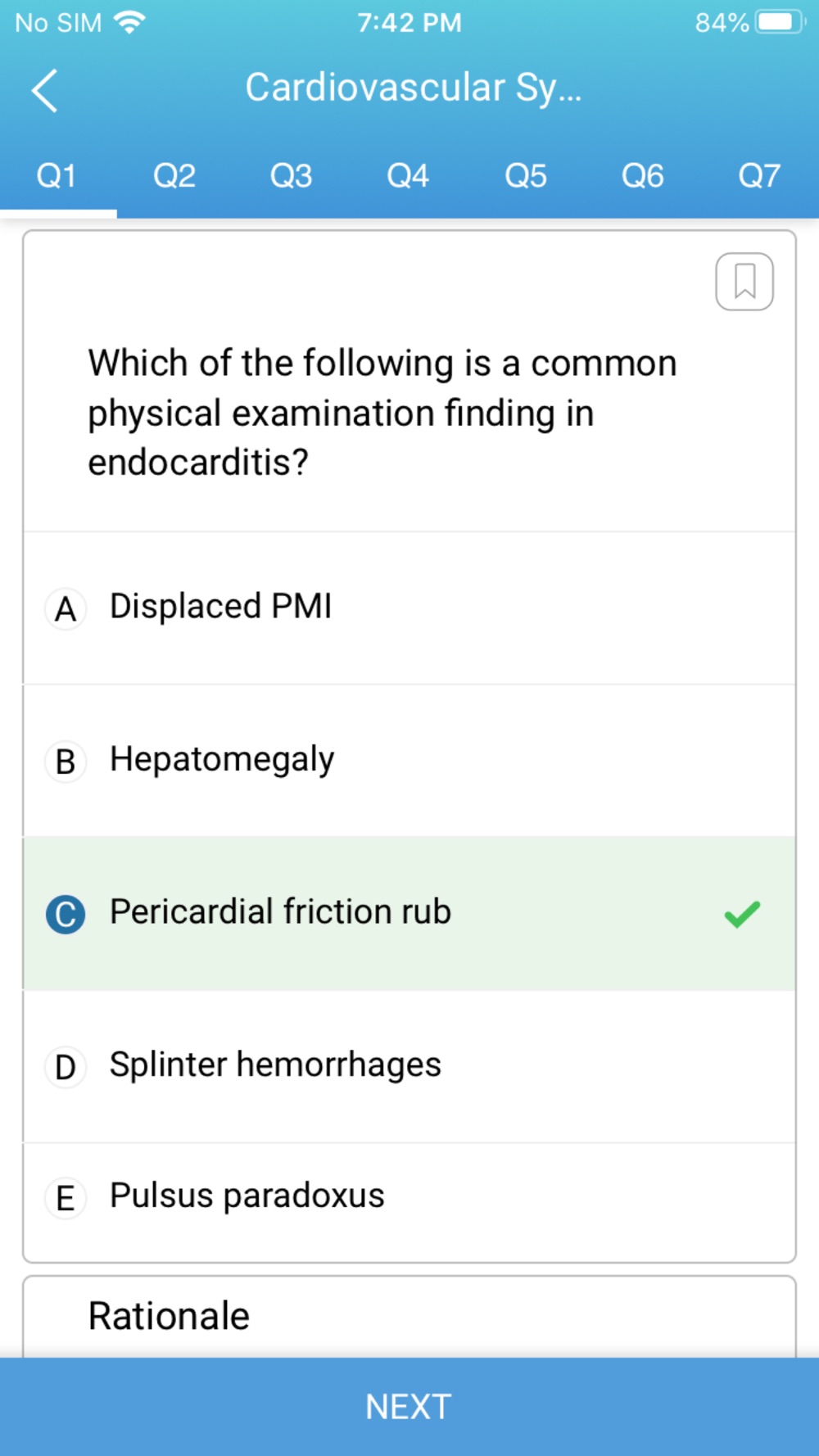Image resolution: width=819 pixels, height=1456 pixels.
Task: Bookmark this question with the bookmark icon
Action: [x=744, y=282]
